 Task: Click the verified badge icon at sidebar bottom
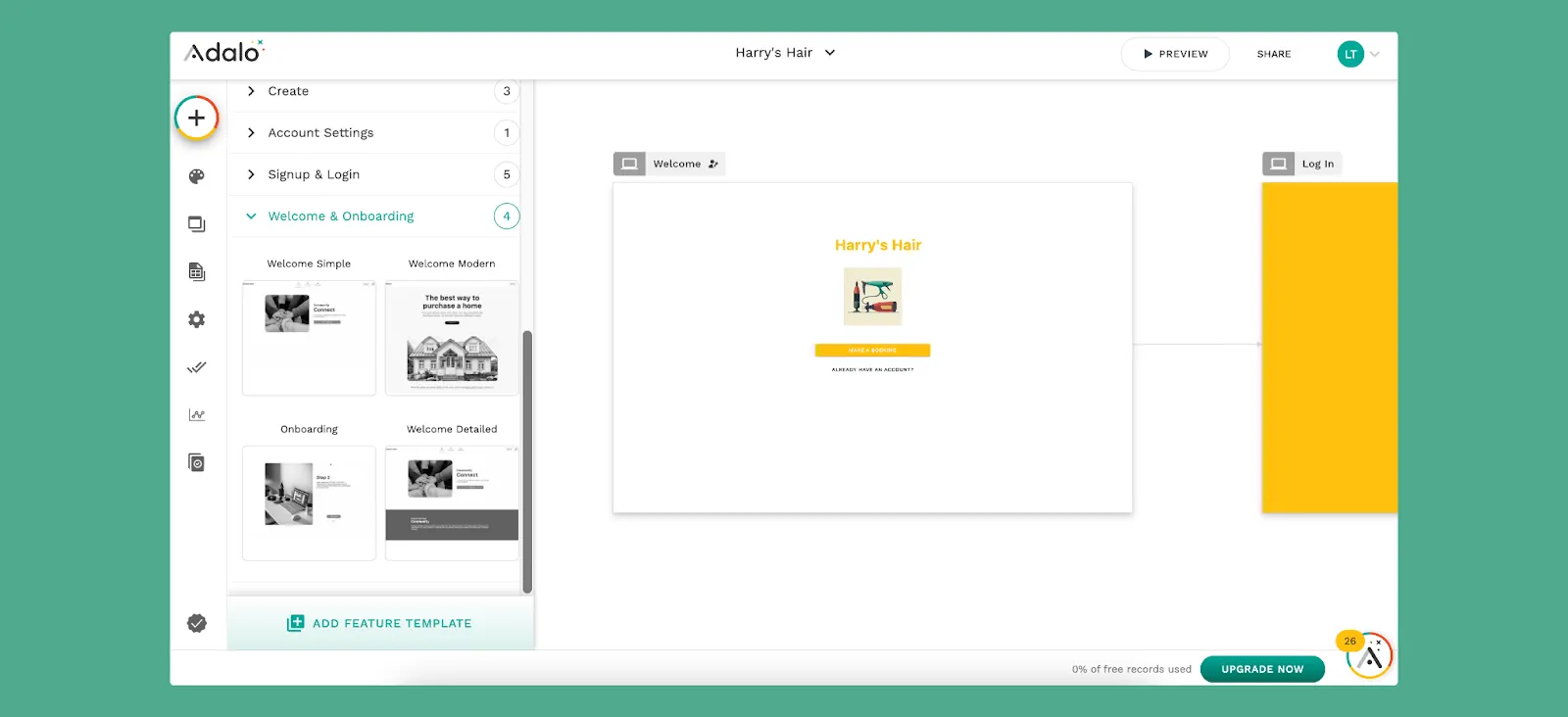(x=197, y=623)
